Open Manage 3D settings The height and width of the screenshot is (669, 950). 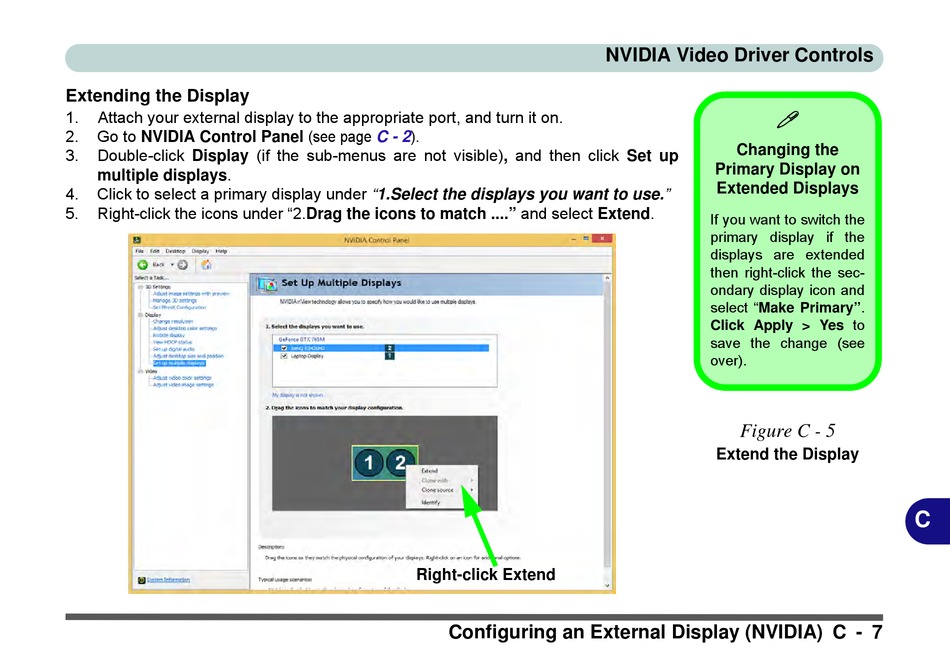(174, 301)
